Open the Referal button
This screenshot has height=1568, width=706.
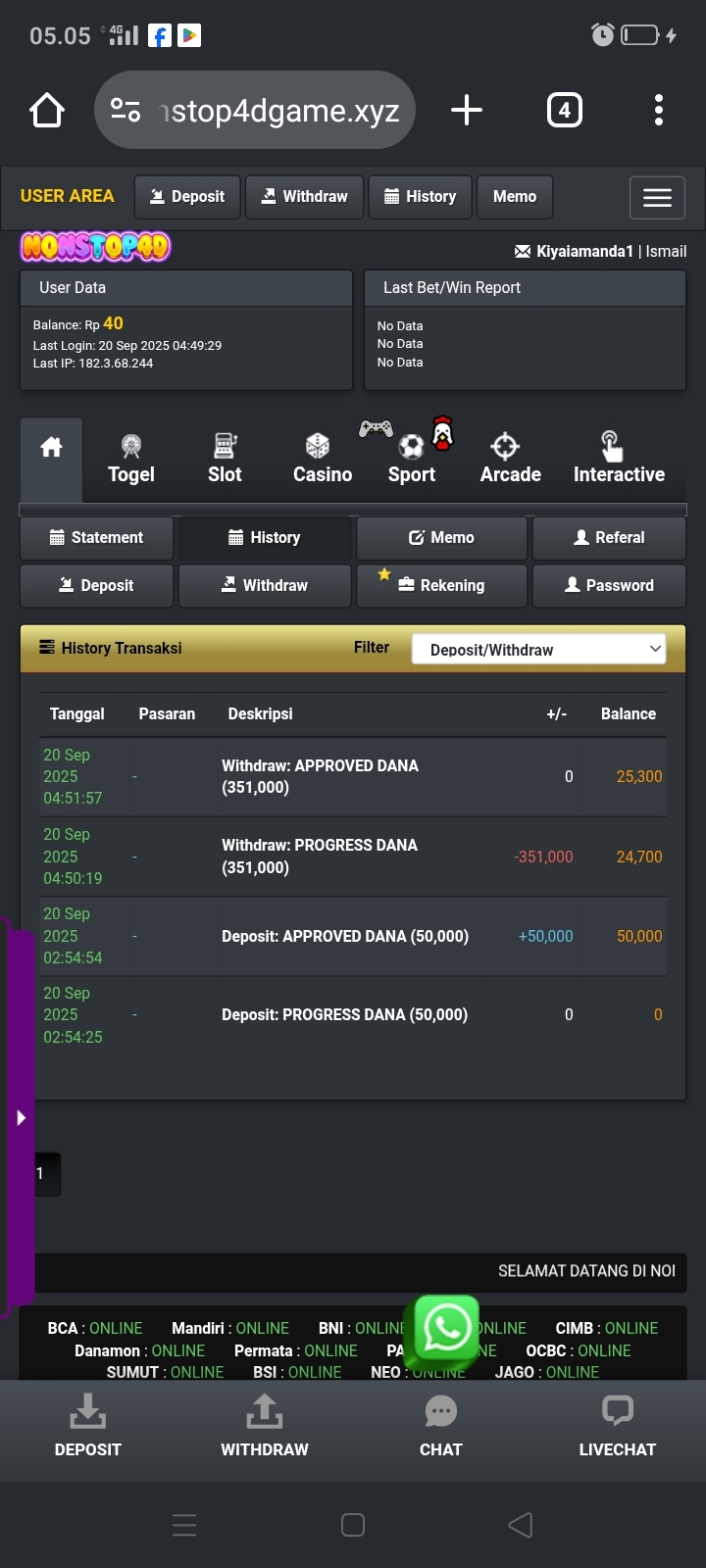[x=609, y=538]
